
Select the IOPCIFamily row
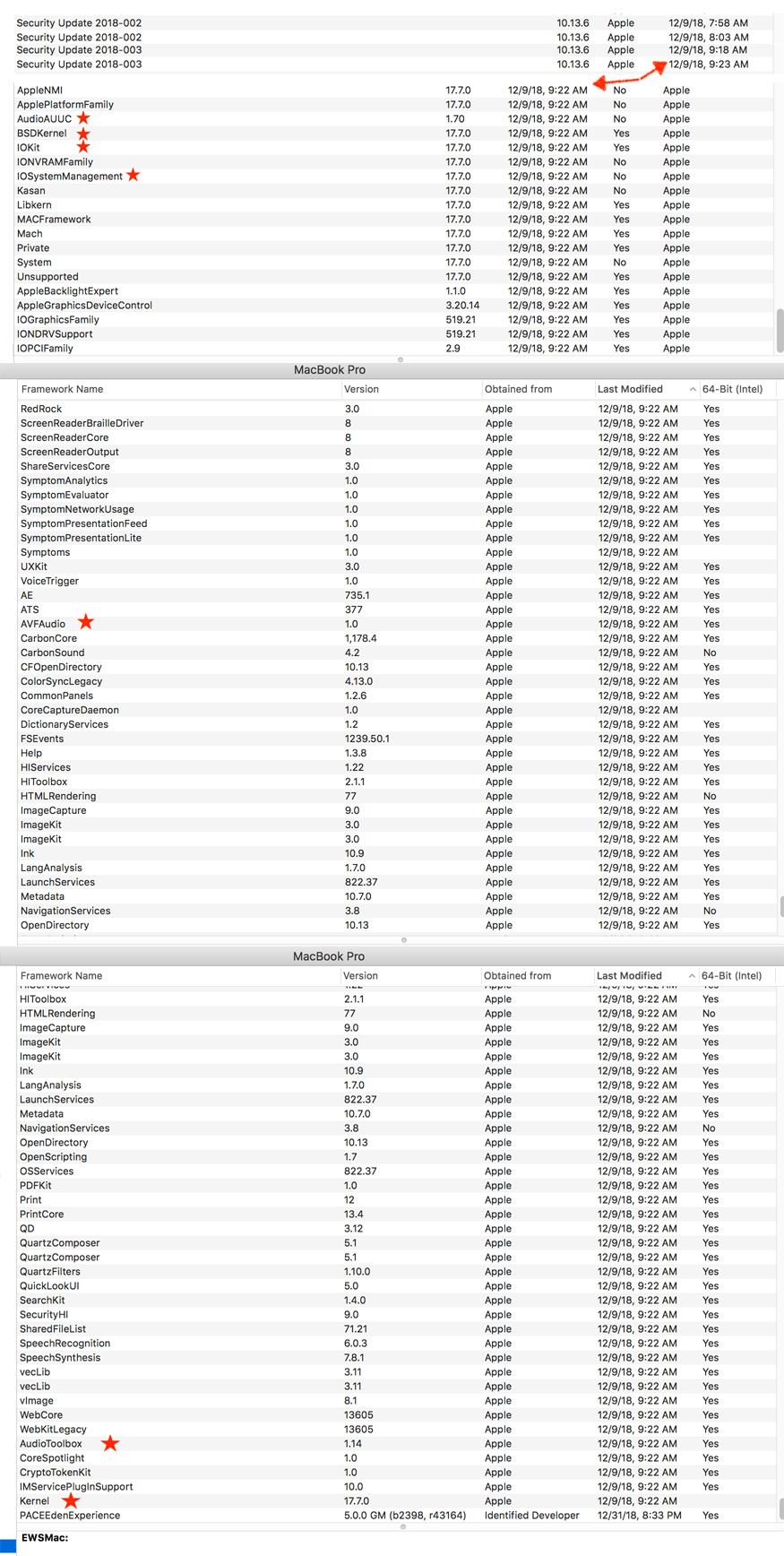(x=394, y=348)
